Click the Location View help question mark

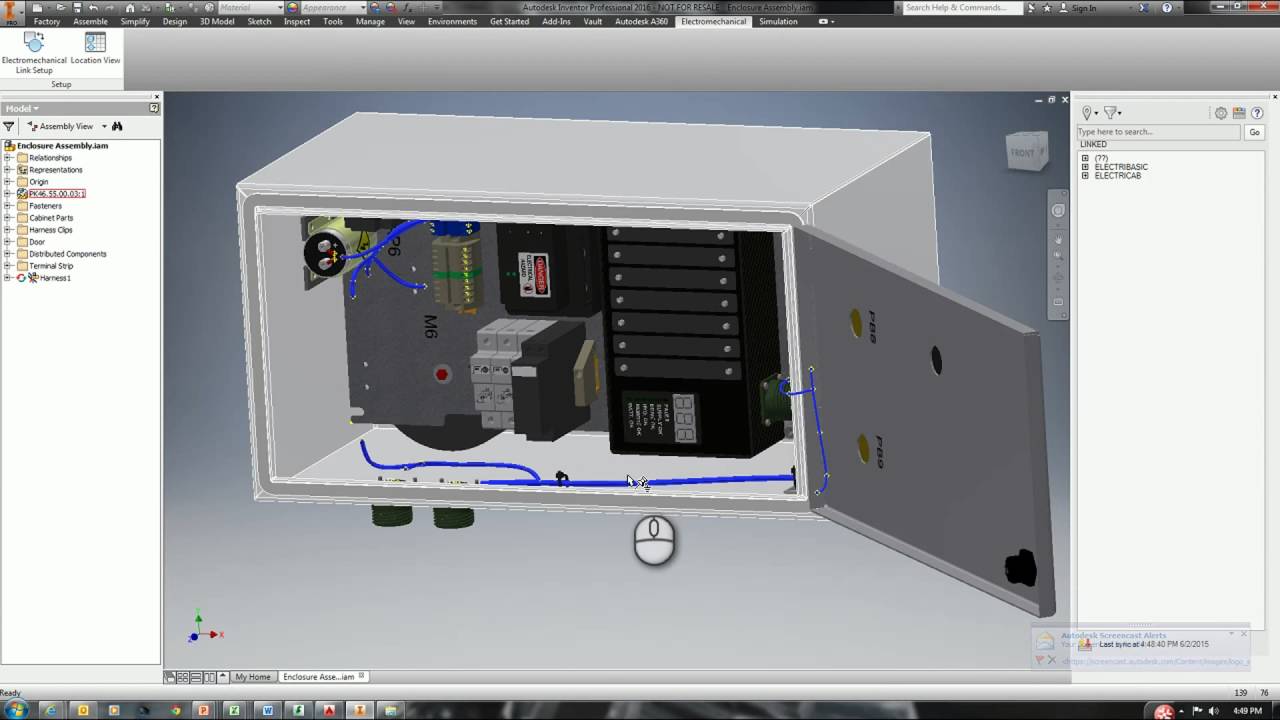tap(1258, 113)
